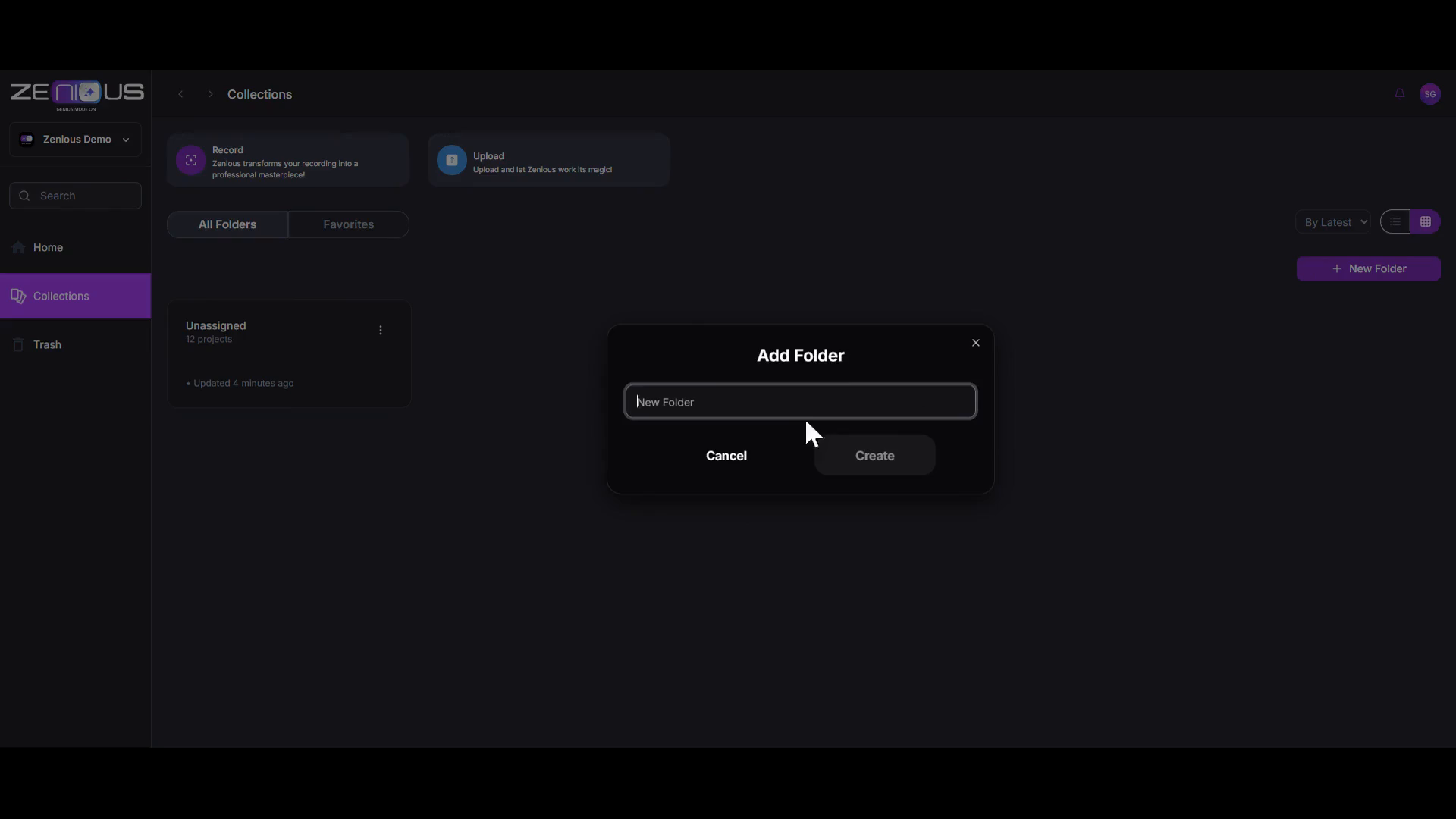Viewport: 1456px width, 819px height.
Task: Click the Upload icon
Action: coord(452,159)
